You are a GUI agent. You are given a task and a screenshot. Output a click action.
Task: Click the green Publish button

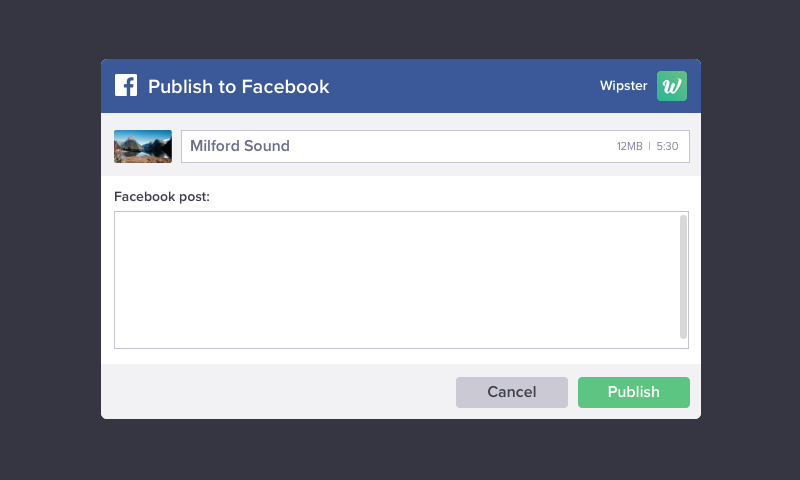click(634, 392)
